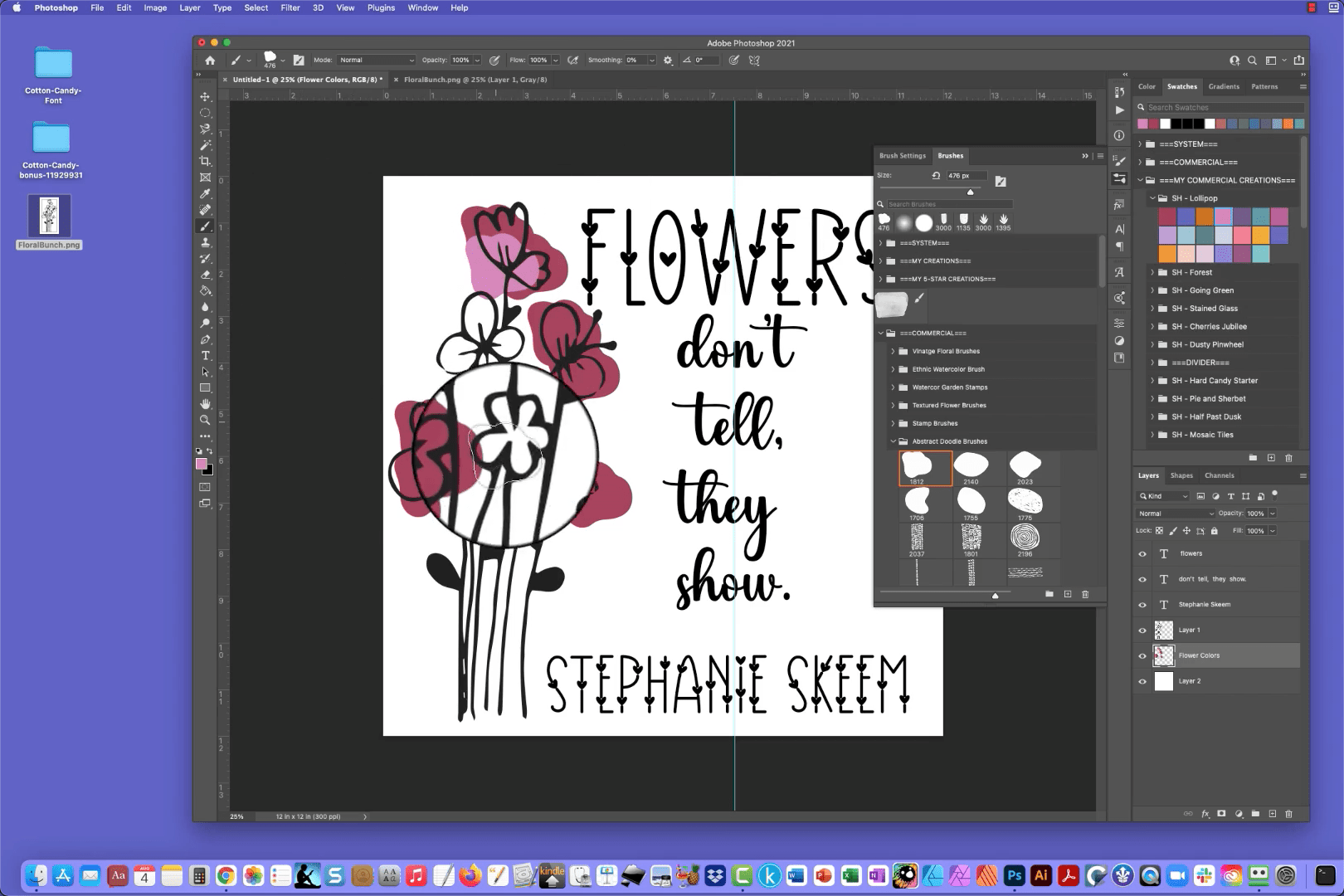1344x896 pixels.
Task: Open Finder from the dock
Action: pos(37,875)
